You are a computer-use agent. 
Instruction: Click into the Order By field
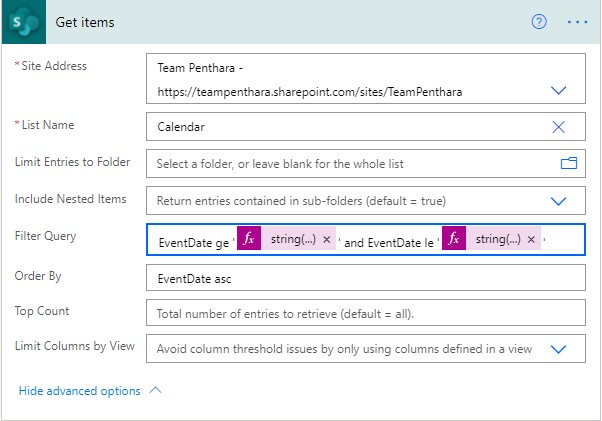point(365,277)
